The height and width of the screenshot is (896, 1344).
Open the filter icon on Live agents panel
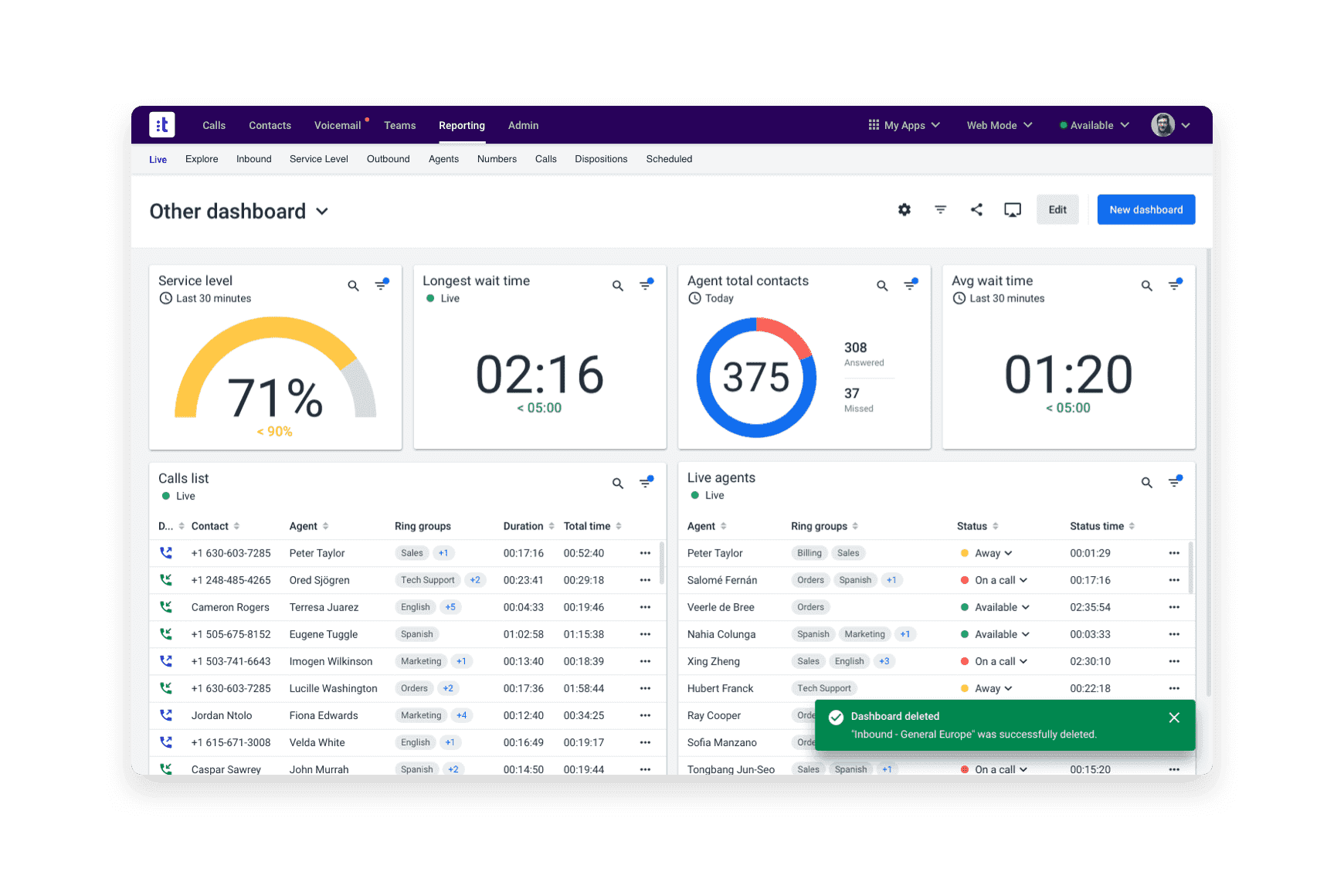tap(1176, 481)
